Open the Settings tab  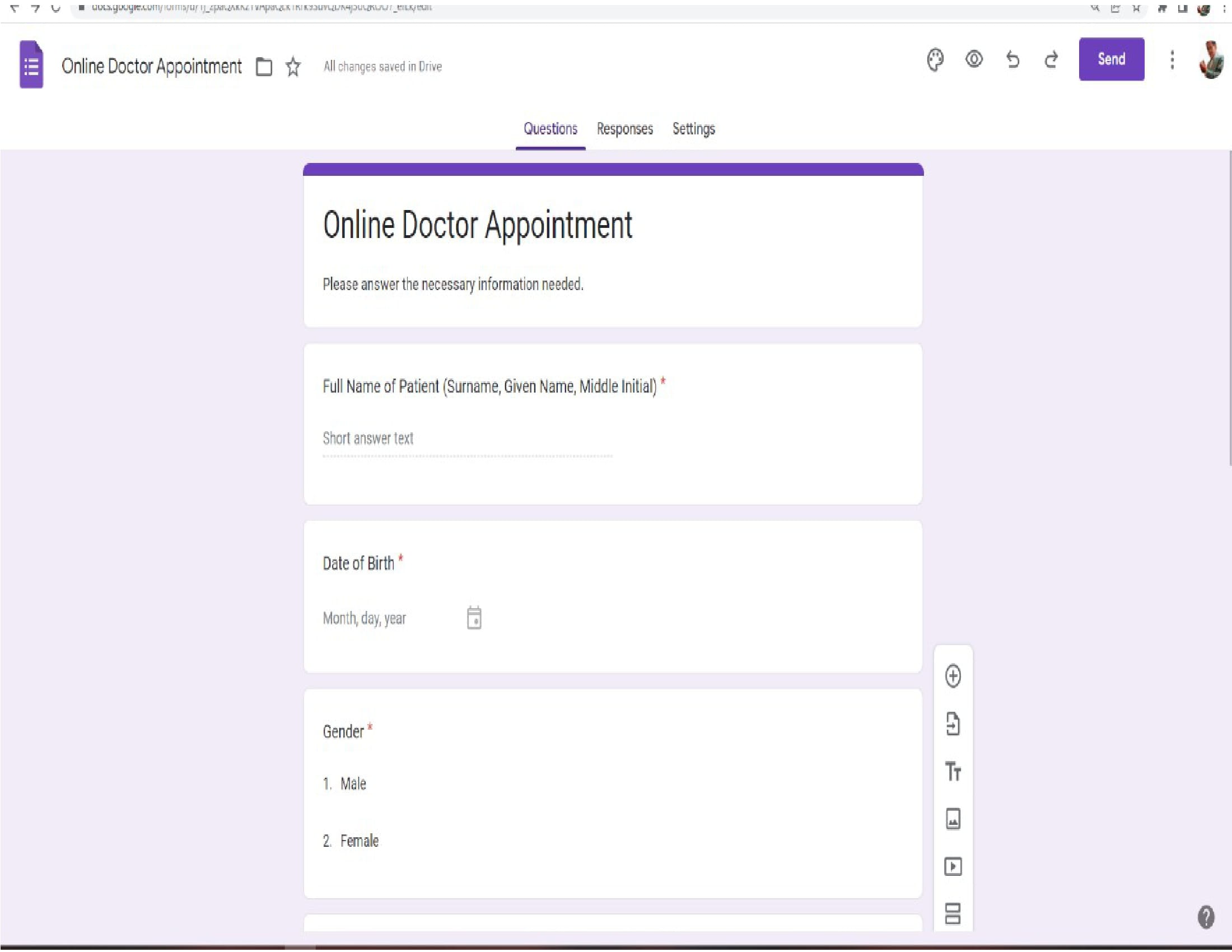click(x=693, y=129)
